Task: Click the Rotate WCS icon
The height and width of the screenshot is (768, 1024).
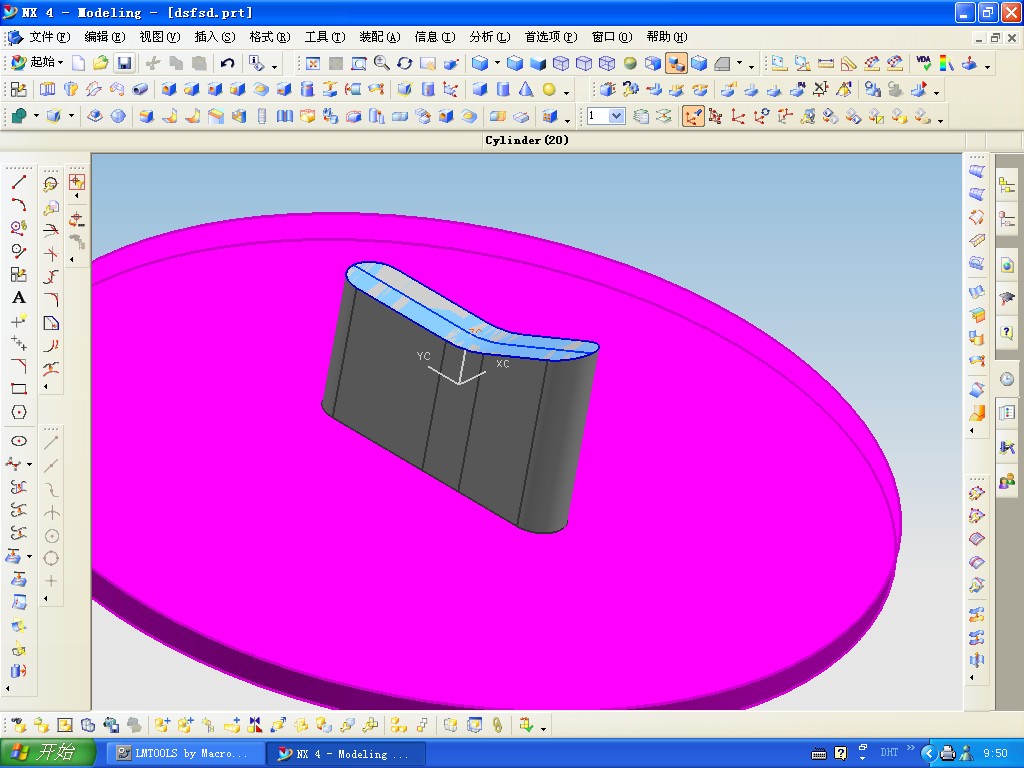Action: pyautogui.click(x=761, y=116)
